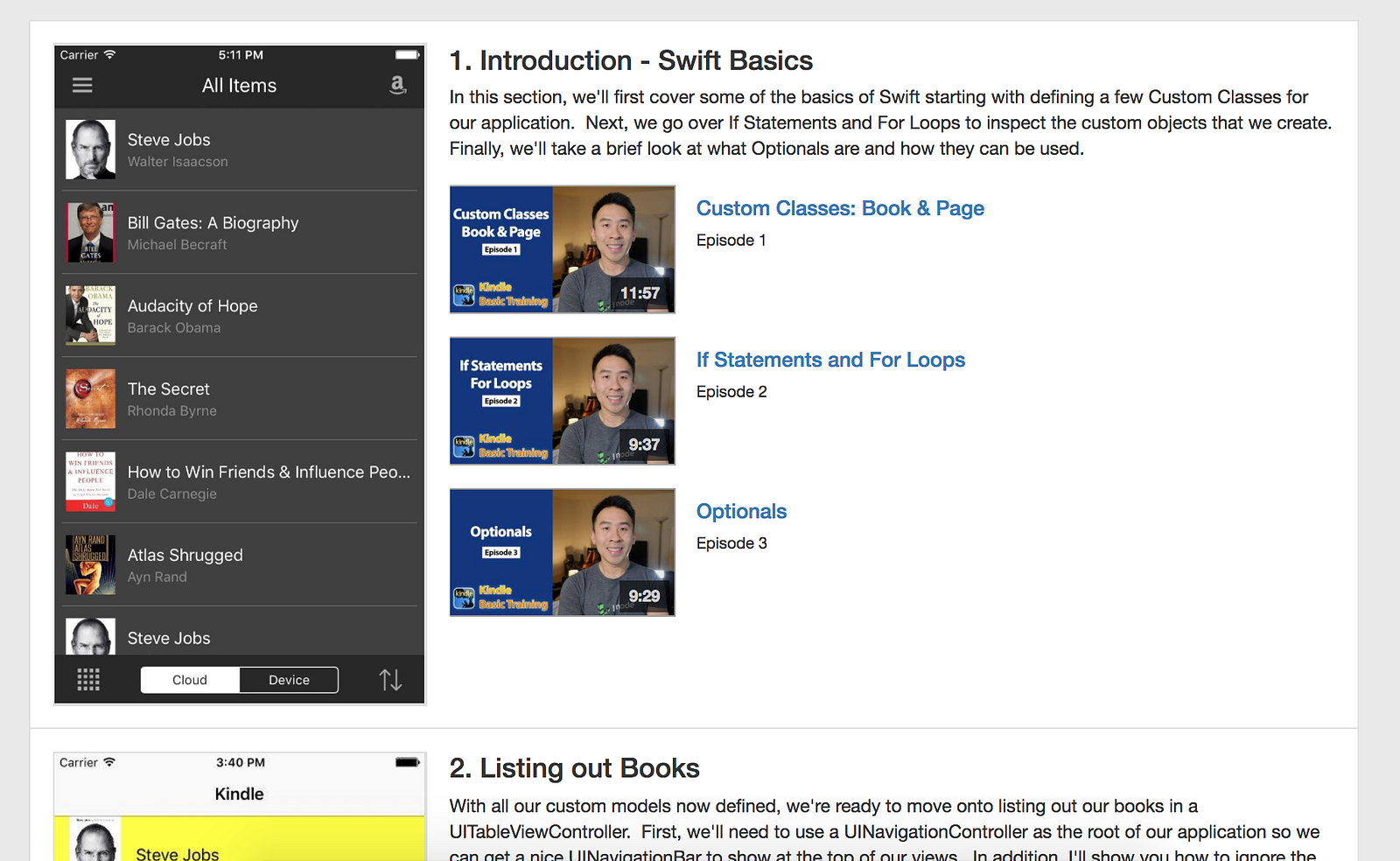Click the 1. Introduction - Swift Basics heading
The image size is (1400, 861).
click(631, 60)
